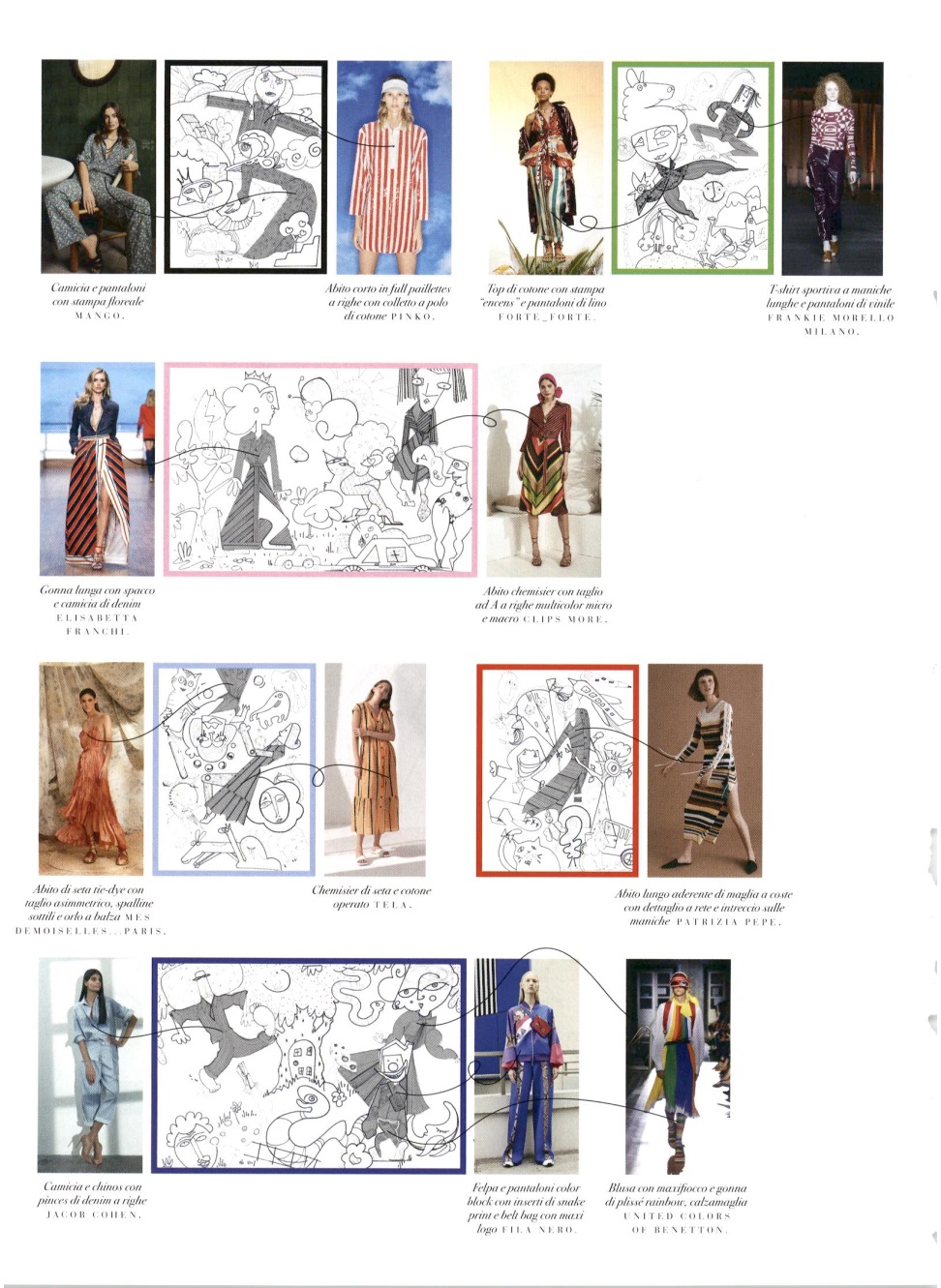
Task: Select the "Abito lungo aderente di maglia" caption
Action: pyautogui.click(x=703, y=908)
